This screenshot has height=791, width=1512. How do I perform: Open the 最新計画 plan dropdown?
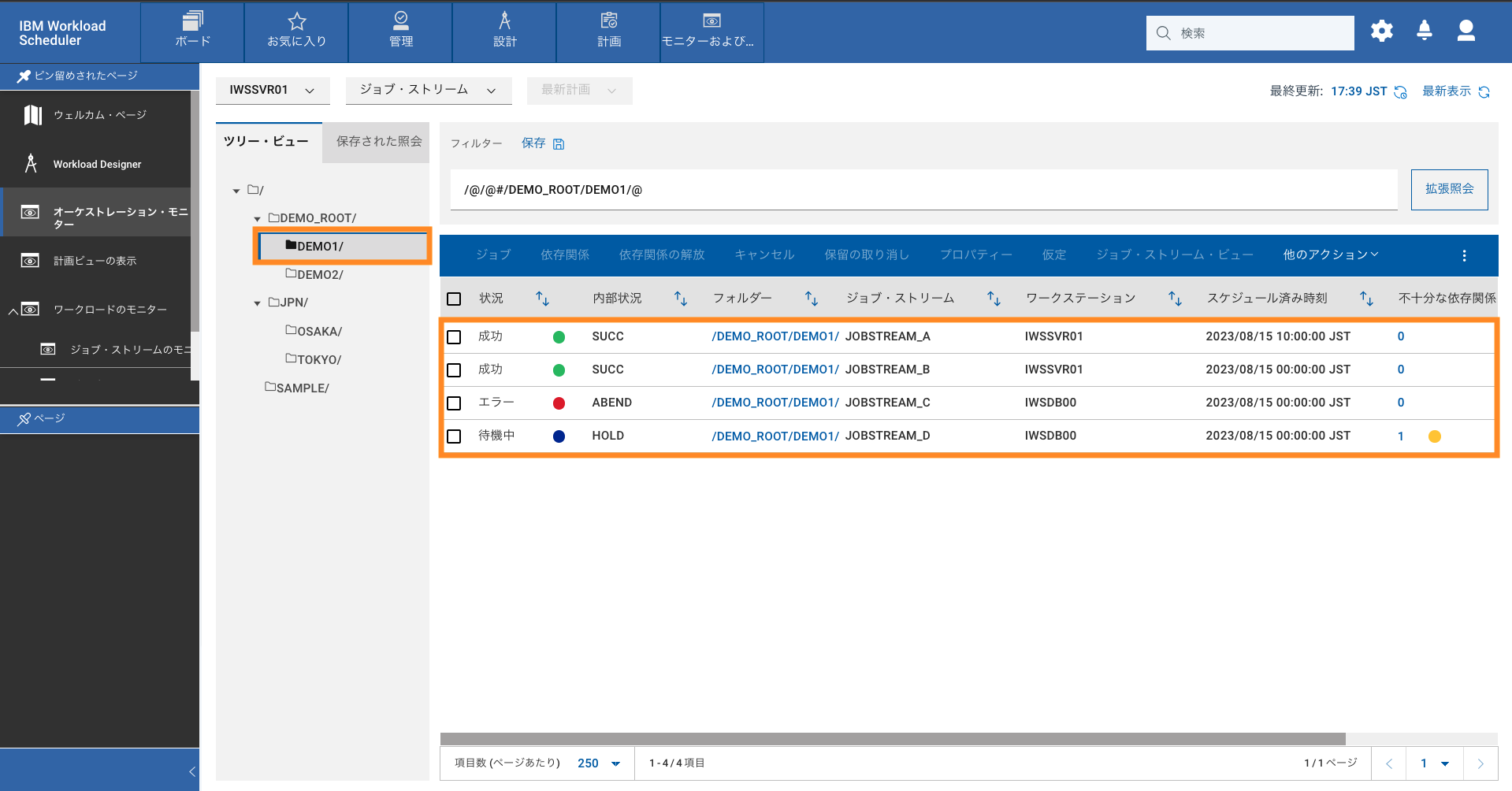(x=579, y=91)
